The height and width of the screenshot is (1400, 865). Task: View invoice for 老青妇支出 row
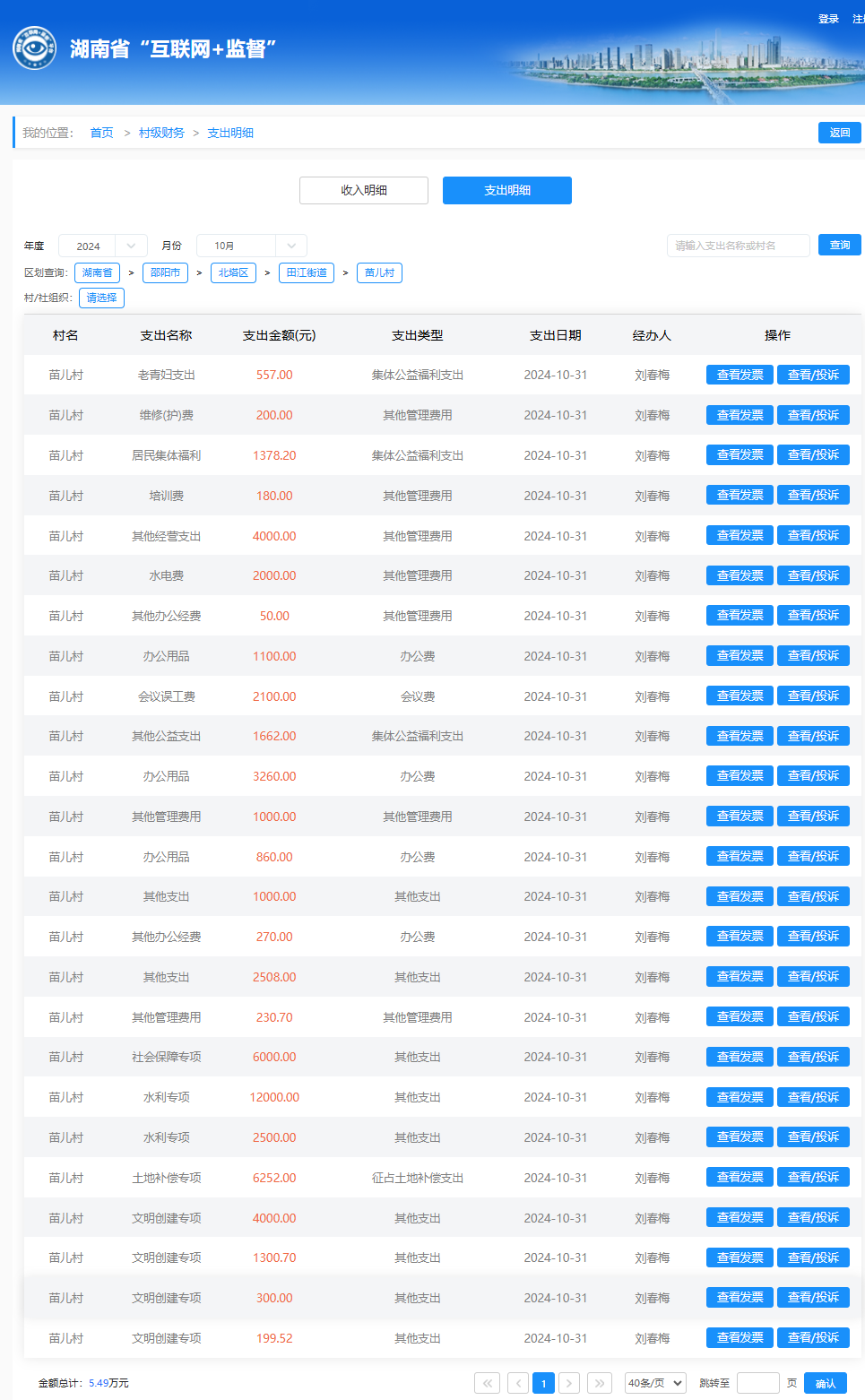[740, 375]
